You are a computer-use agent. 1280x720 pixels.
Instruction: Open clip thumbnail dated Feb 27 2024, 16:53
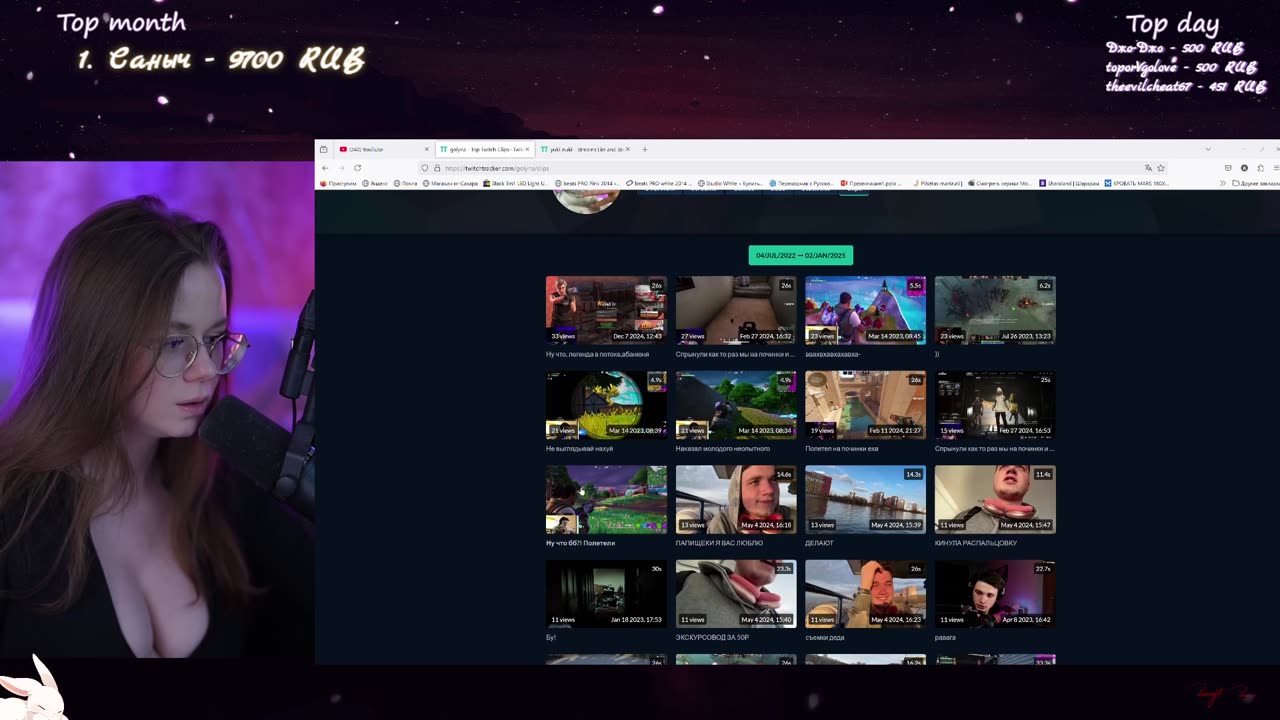coord(995,405)
